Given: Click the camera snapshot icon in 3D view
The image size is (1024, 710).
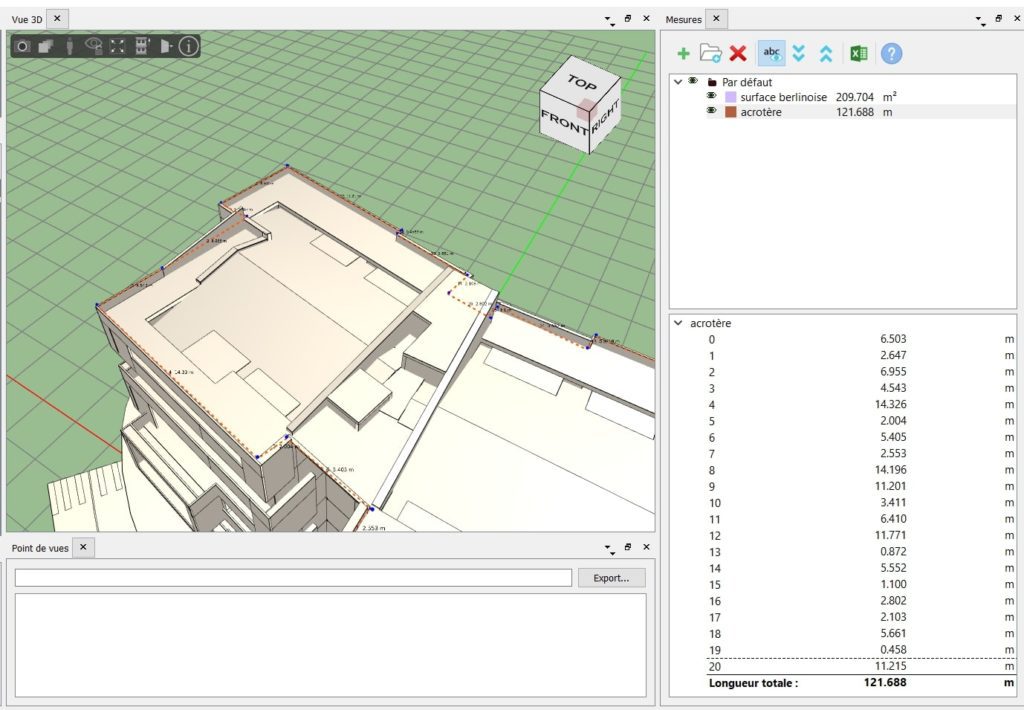Looking at the screenshot, I should [23, 46].
